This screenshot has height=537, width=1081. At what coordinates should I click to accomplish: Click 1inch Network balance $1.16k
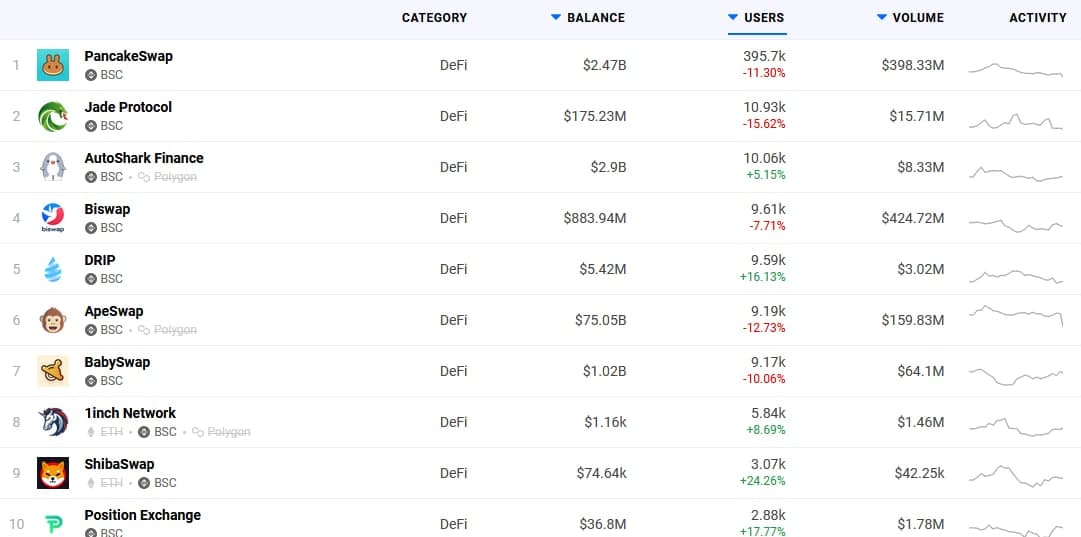coord(605,423)
